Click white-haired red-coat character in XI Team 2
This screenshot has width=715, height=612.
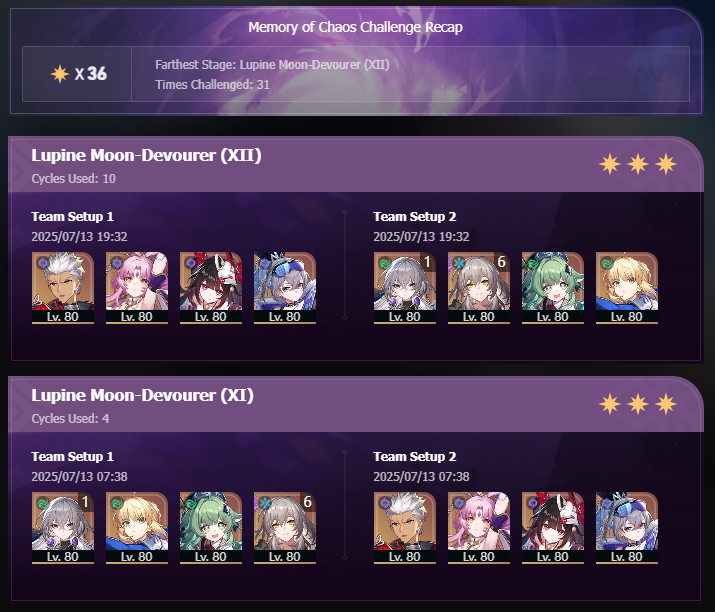[x=405, y=528]
